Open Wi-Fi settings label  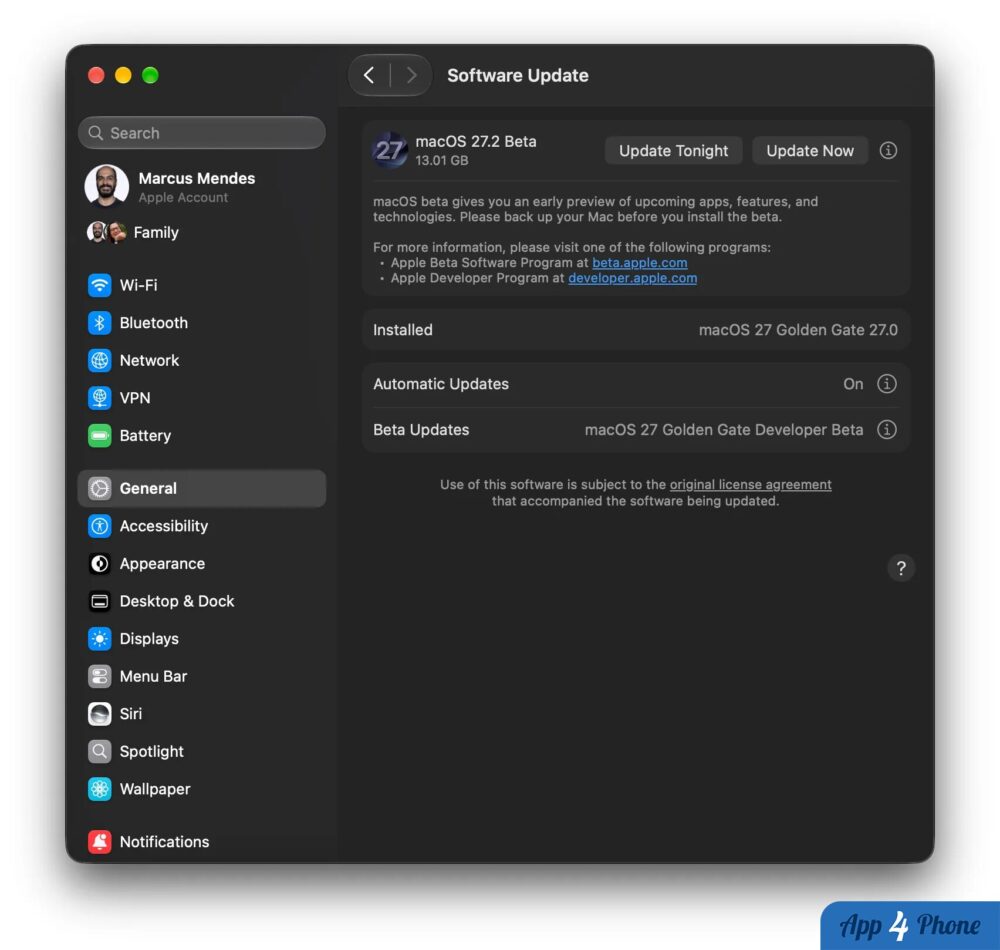138,285
